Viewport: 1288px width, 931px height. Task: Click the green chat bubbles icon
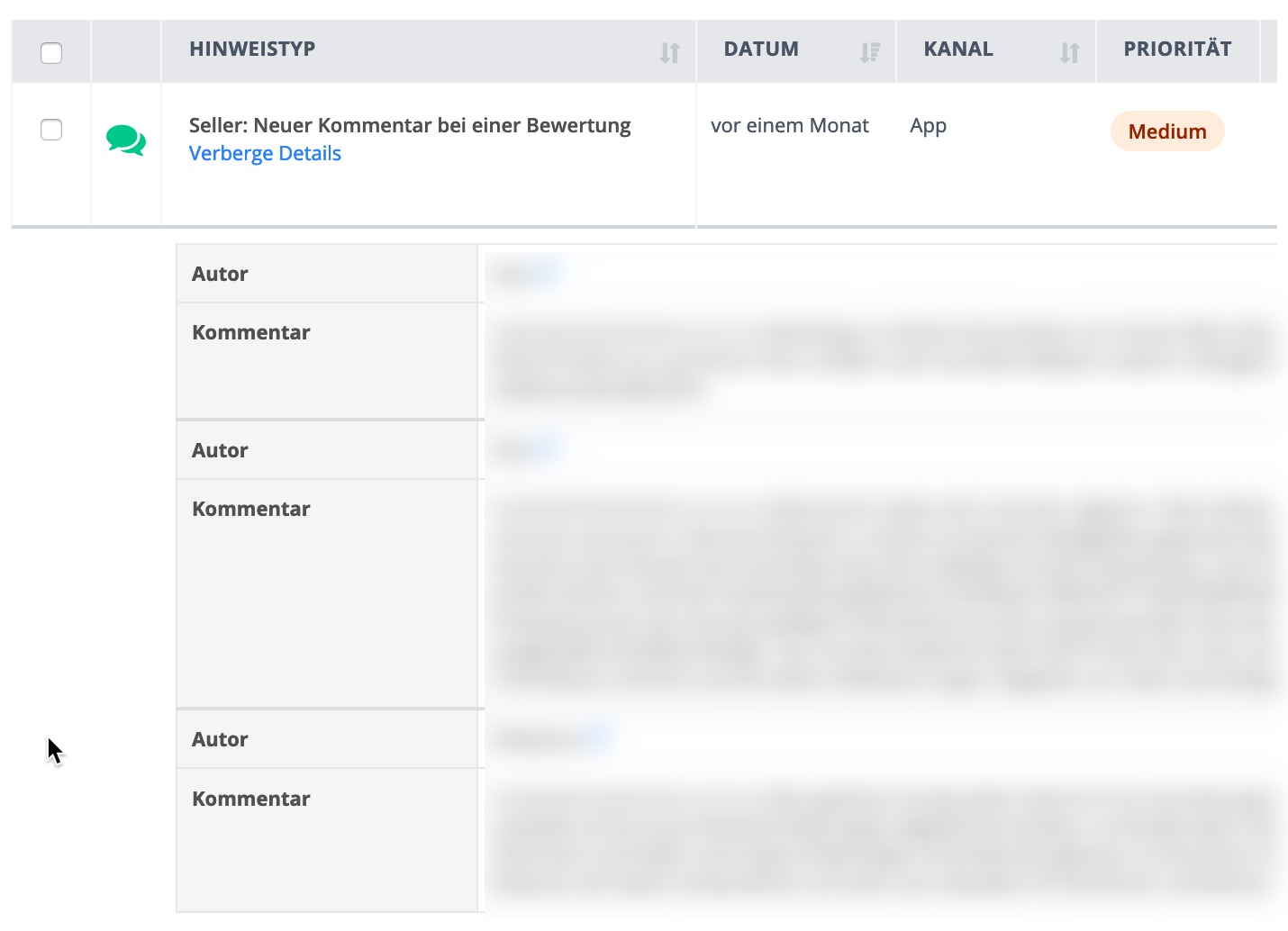tap(126, 140)
